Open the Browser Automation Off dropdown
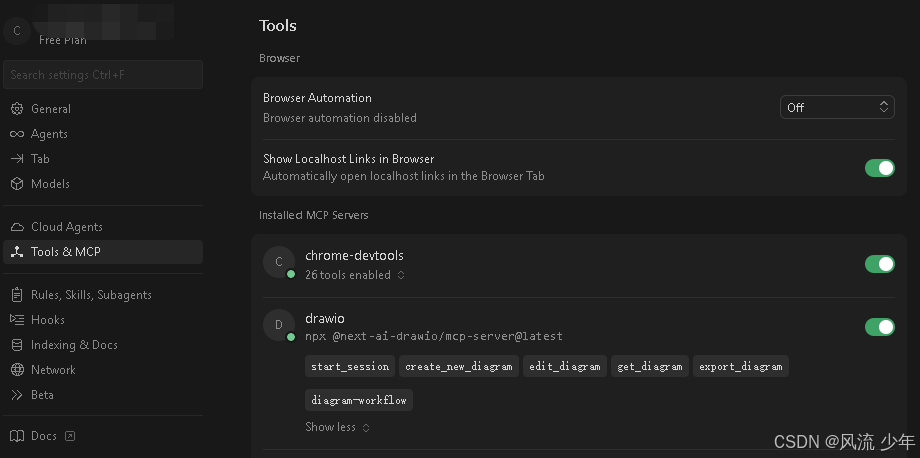 837,107
